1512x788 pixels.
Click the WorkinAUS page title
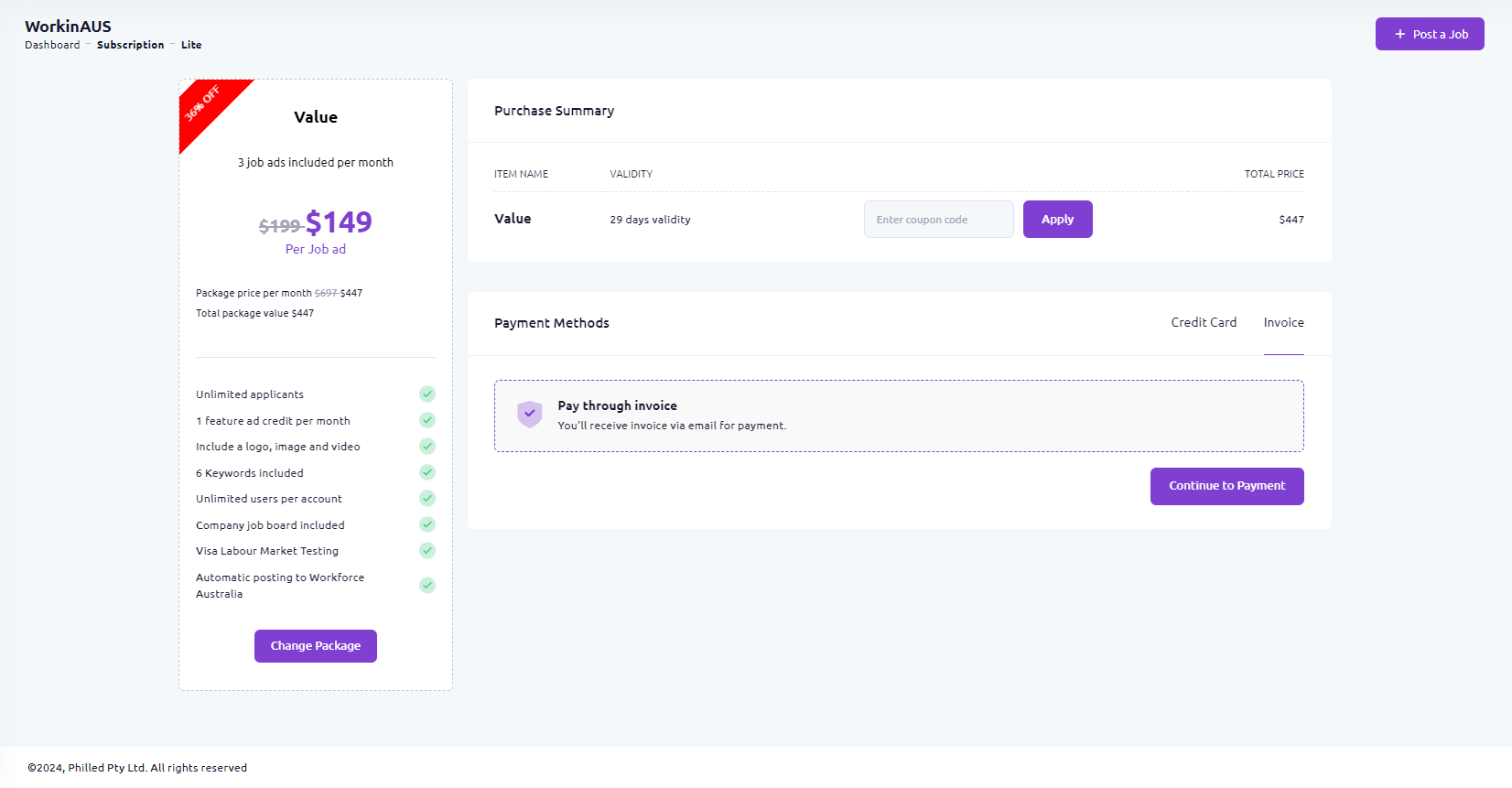coord(68,27)
